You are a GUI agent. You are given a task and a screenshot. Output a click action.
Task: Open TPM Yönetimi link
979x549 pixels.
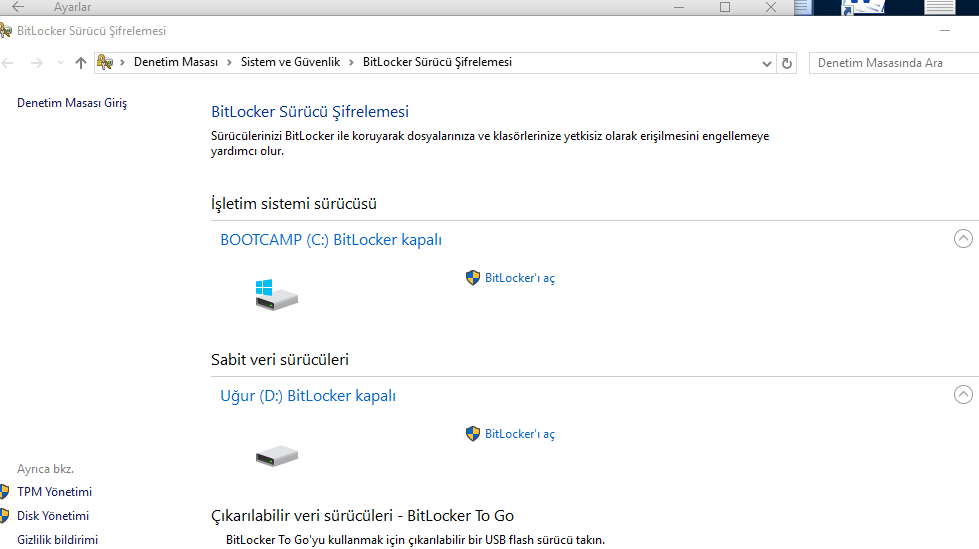[x=54, y=492]
